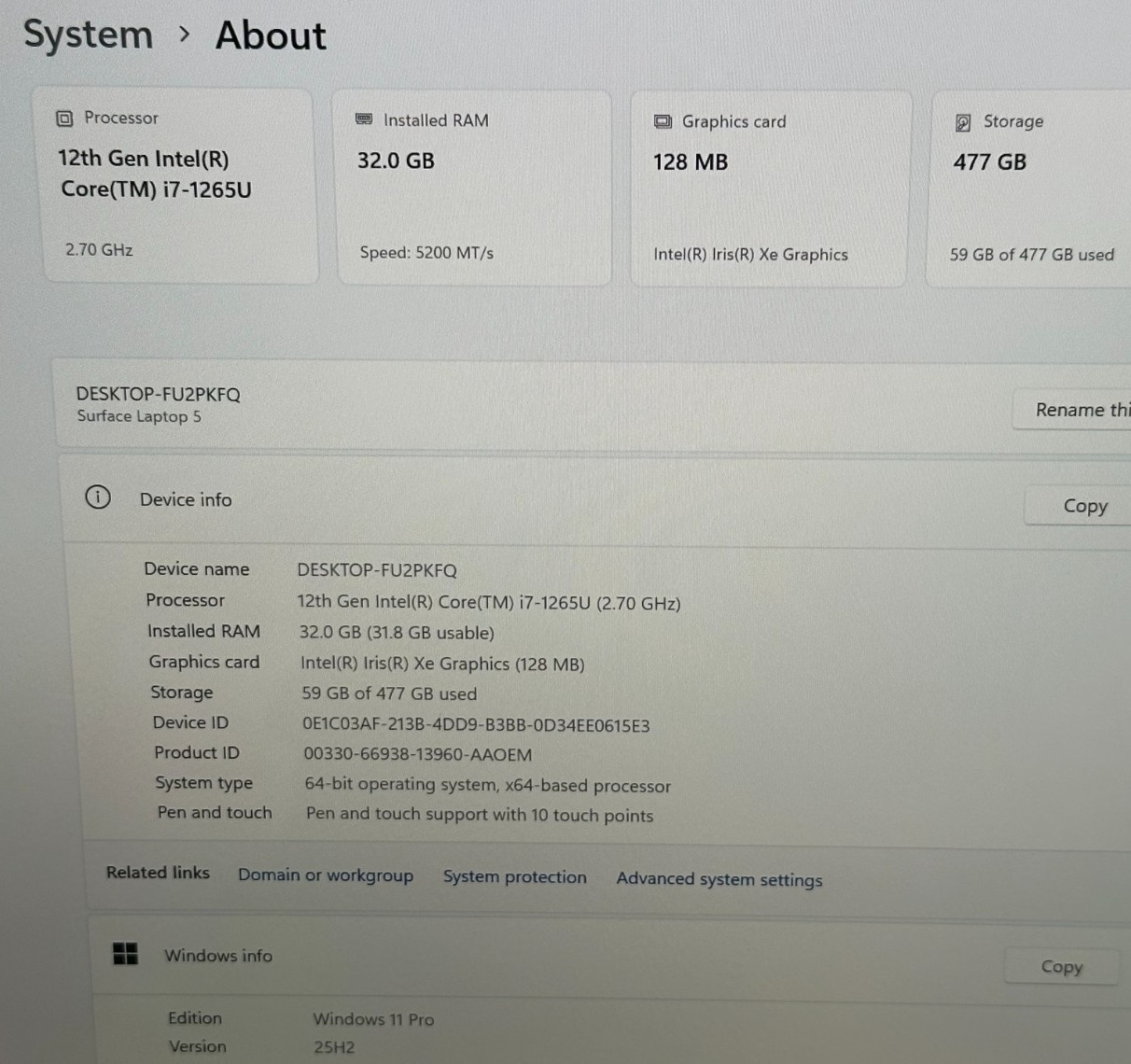Click the Processor chip icon
This screenshot has height=1064, width=1131.
click(x=64, y=119)
